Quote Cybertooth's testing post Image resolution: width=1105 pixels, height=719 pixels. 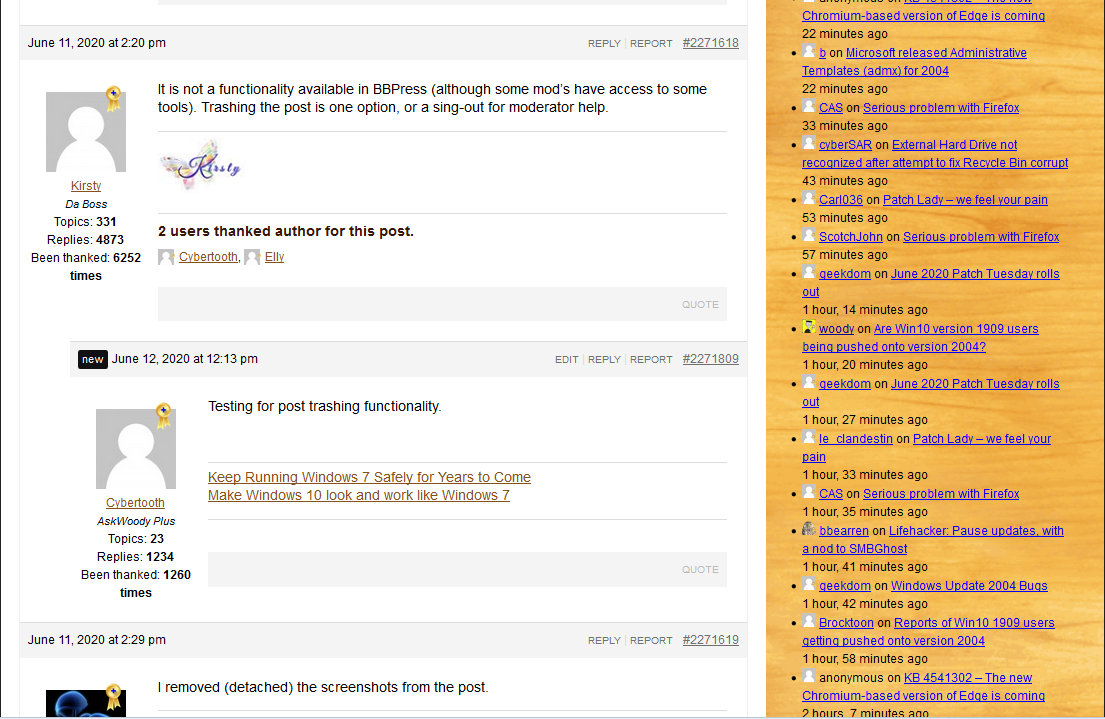700,570
